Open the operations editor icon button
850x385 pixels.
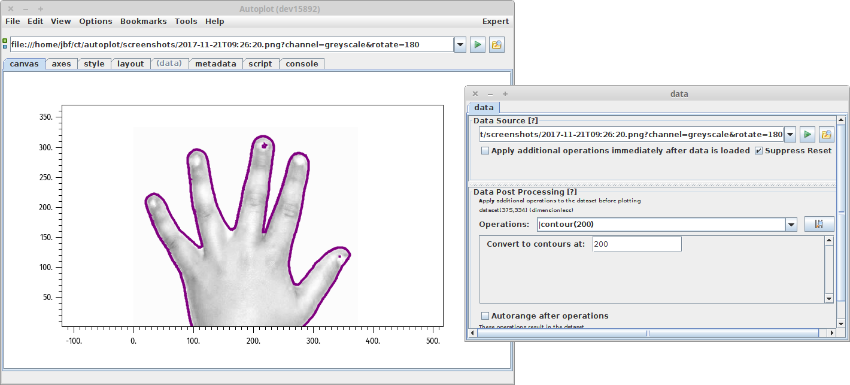(819, 224)
